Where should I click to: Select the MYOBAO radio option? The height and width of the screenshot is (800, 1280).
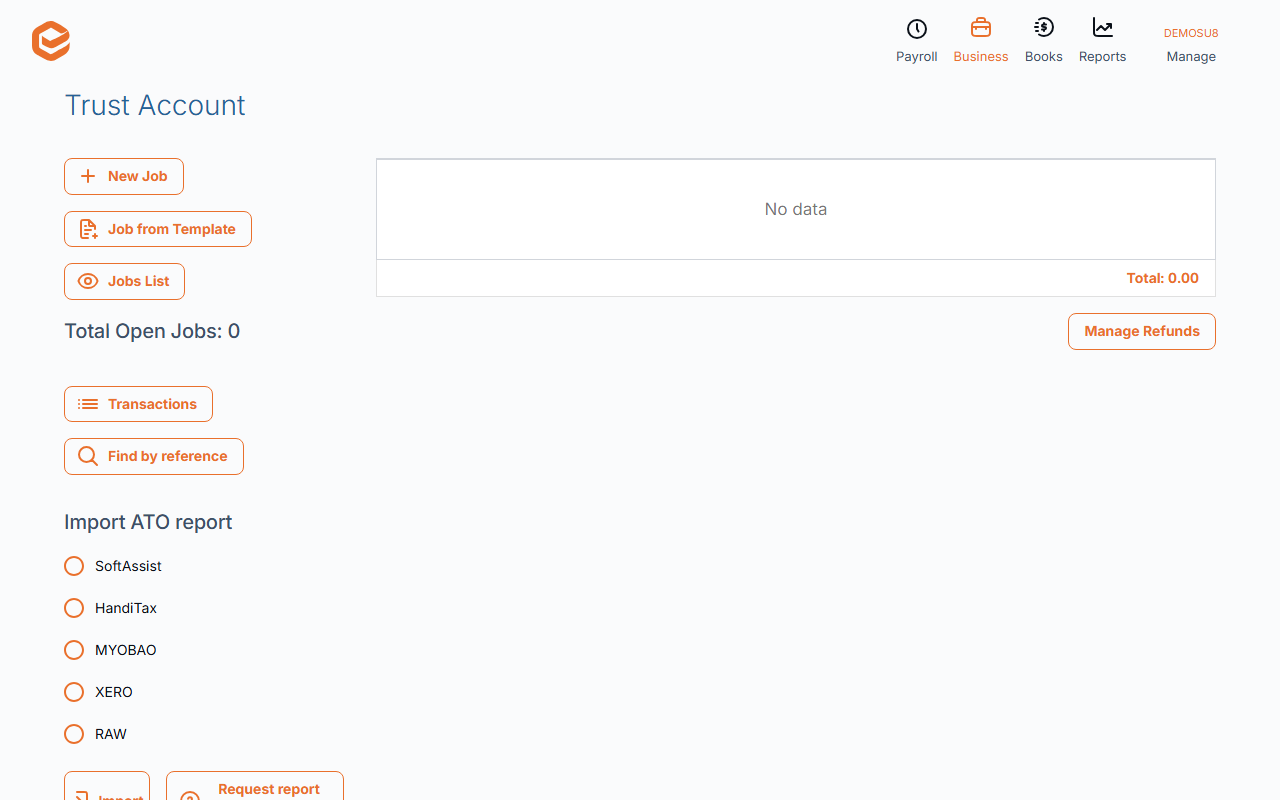pos(74,650)
